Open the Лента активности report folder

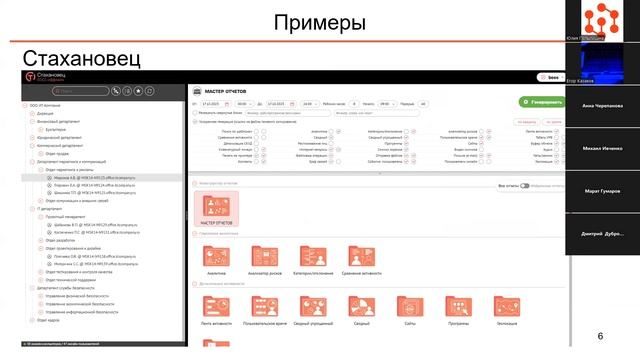[x=216, y=310]
